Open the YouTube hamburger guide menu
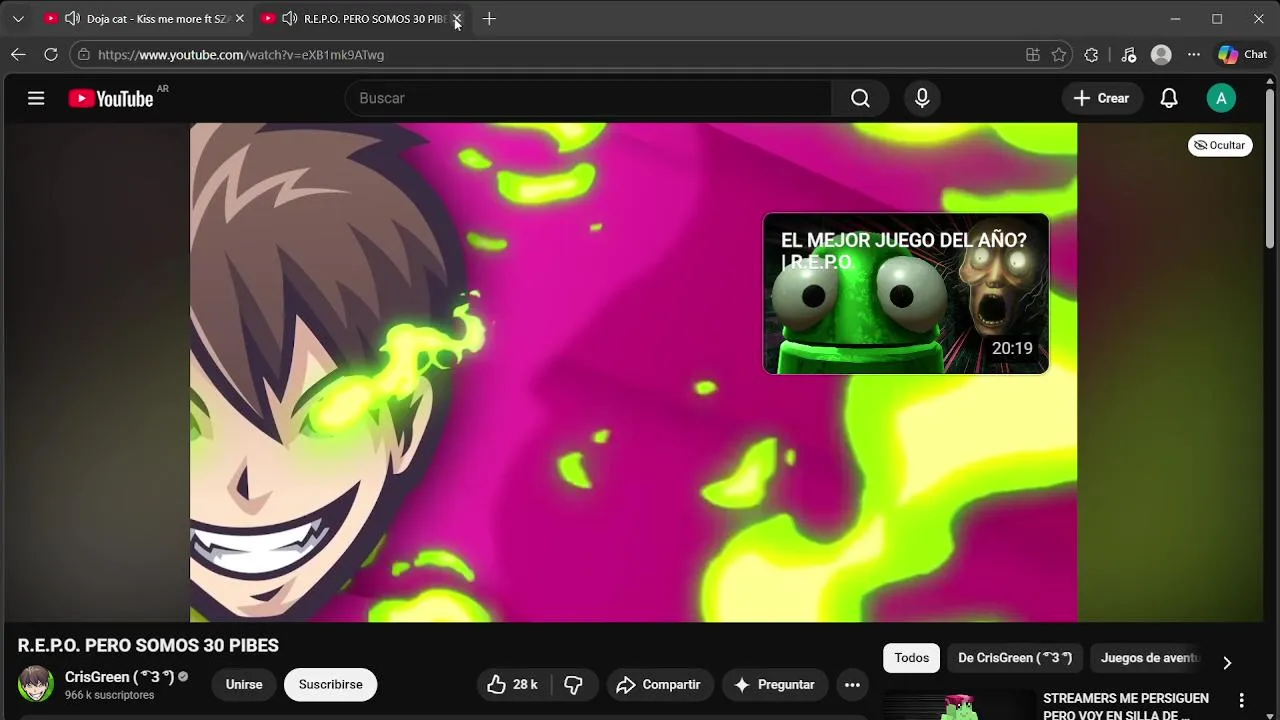The image size is (1280, 720). (36, 98)
